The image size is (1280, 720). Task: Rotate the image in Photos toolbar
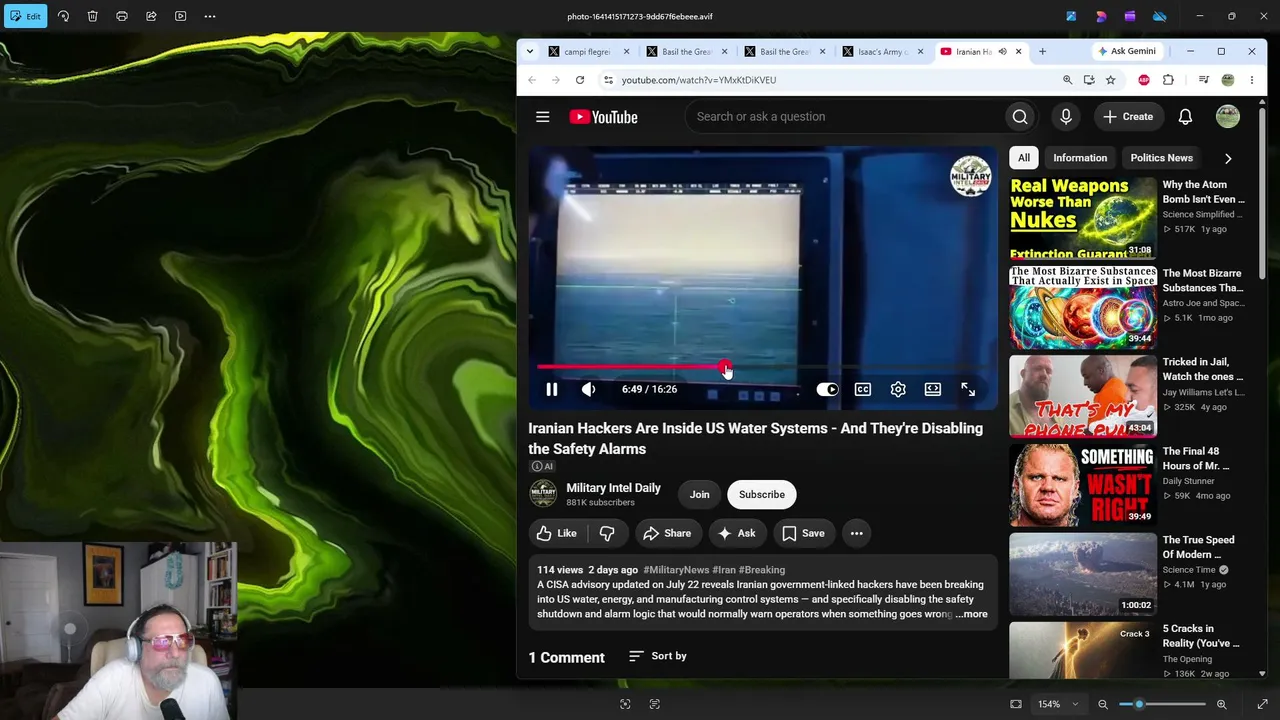tap(63, 16)
